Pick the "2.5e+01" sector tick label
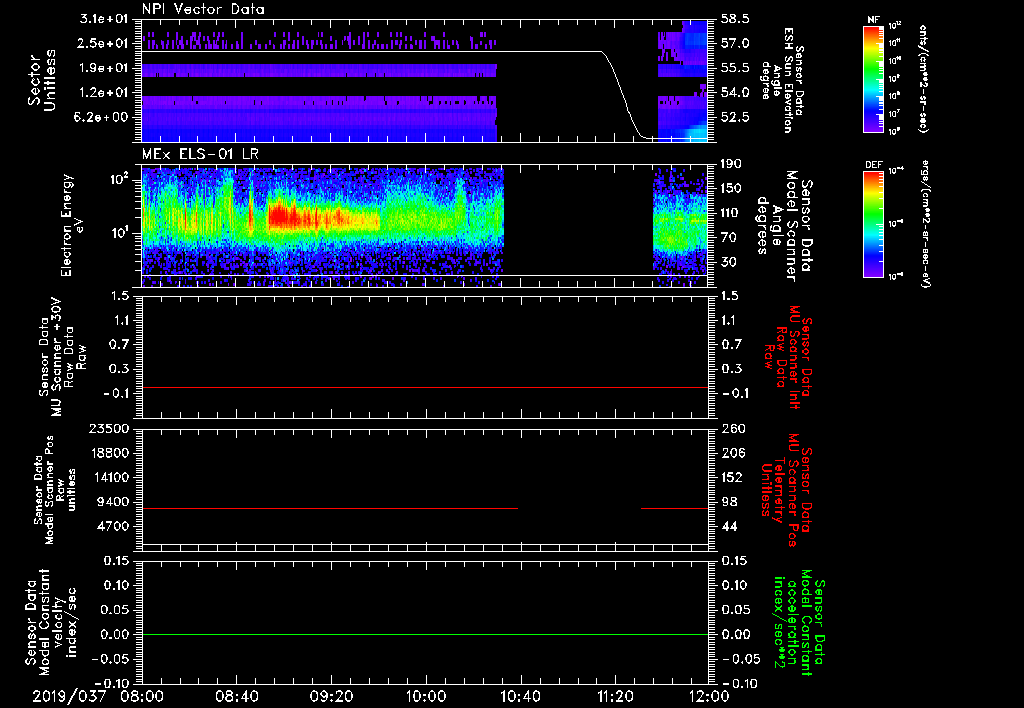The width and height of the screenshot is (1024, 708). (x=103, y=43)
